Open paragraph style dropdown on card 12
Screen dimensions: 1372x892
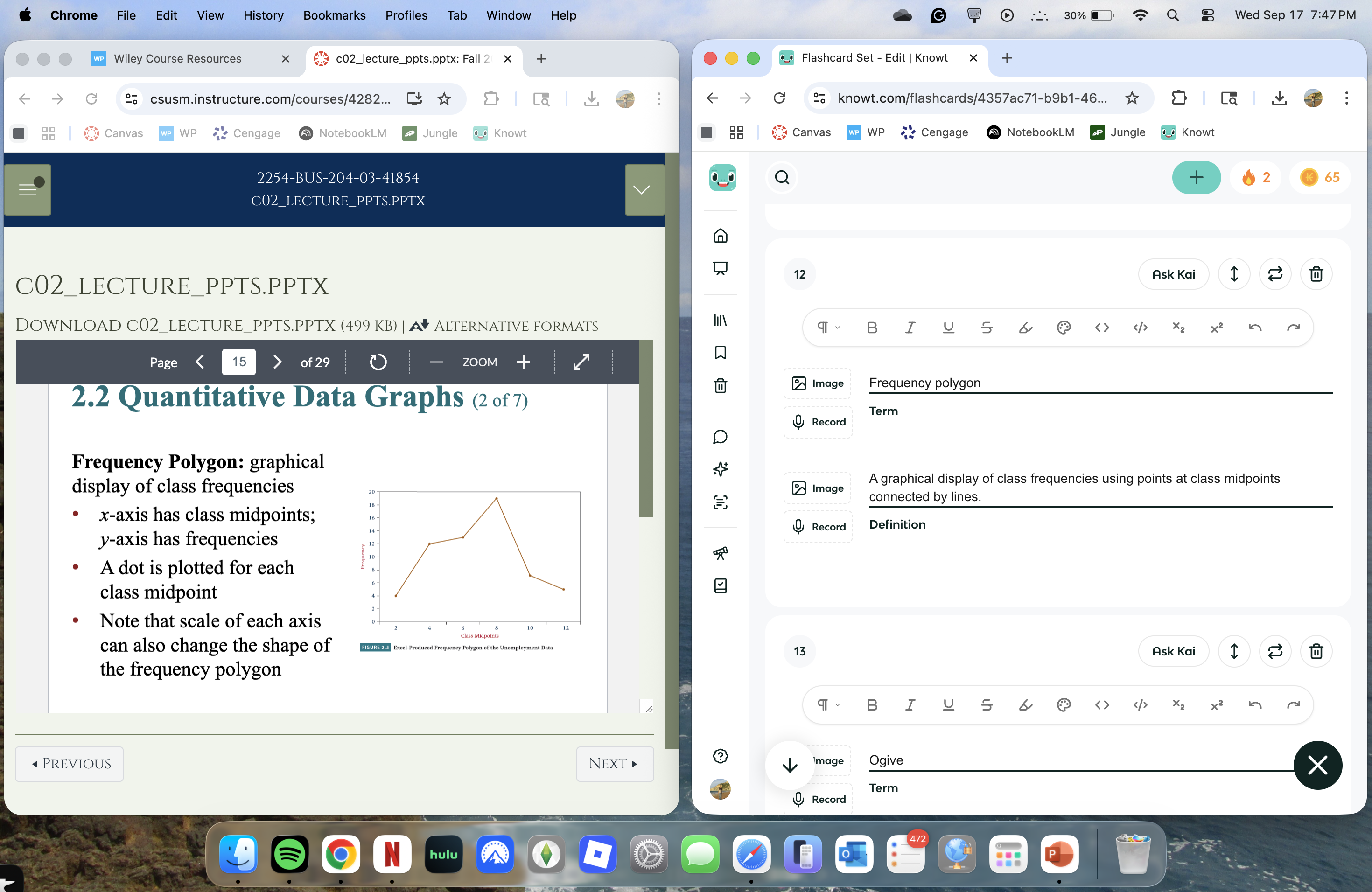pos(828,328)
